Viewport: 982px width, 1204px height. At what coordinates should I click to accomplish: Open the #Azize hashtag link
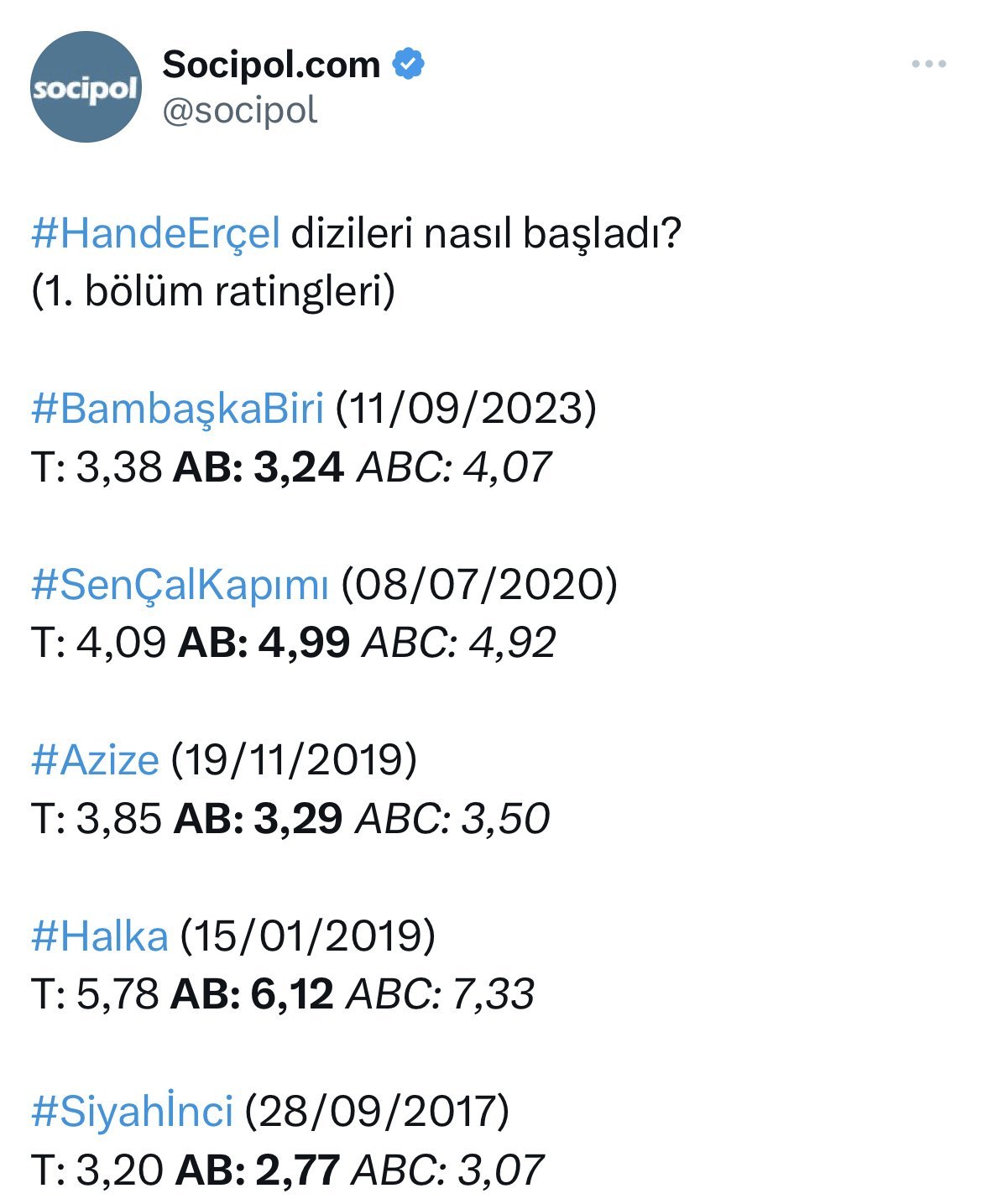(95, 760)
